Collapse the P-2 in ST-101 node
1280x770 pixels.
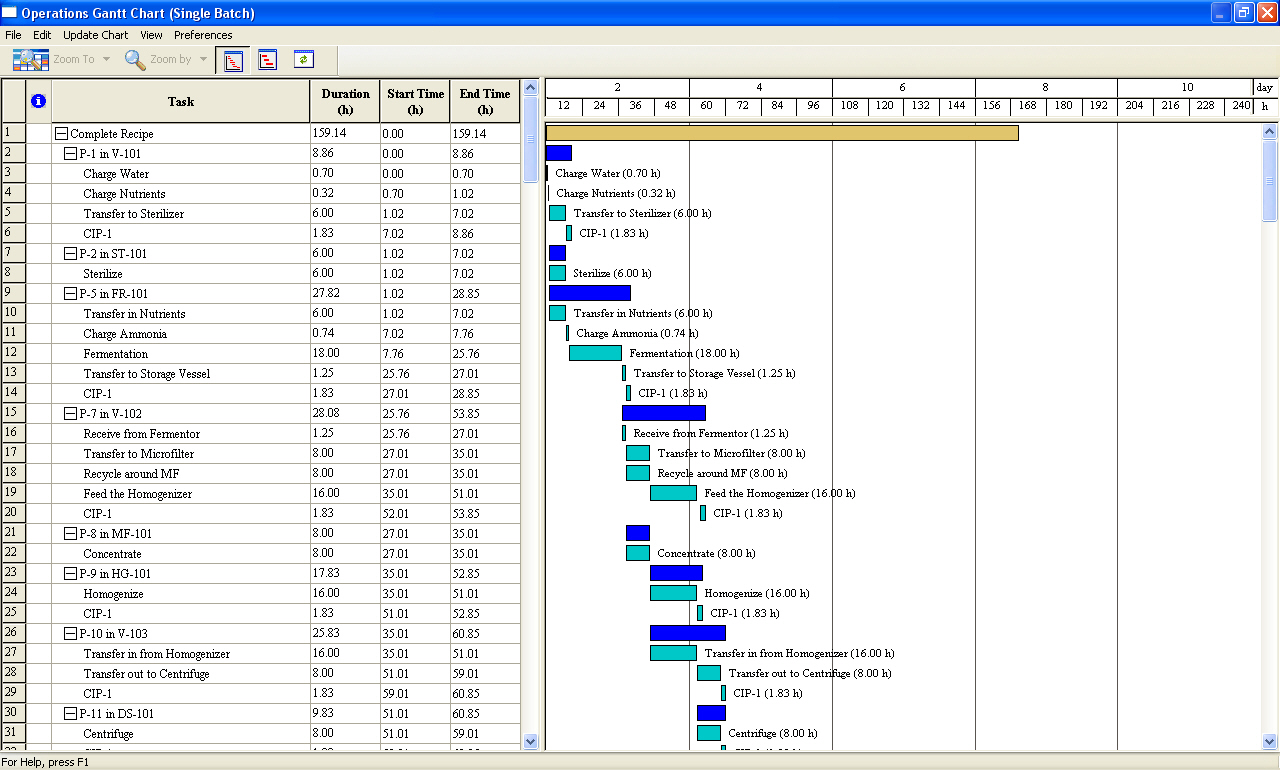[71, 254]
